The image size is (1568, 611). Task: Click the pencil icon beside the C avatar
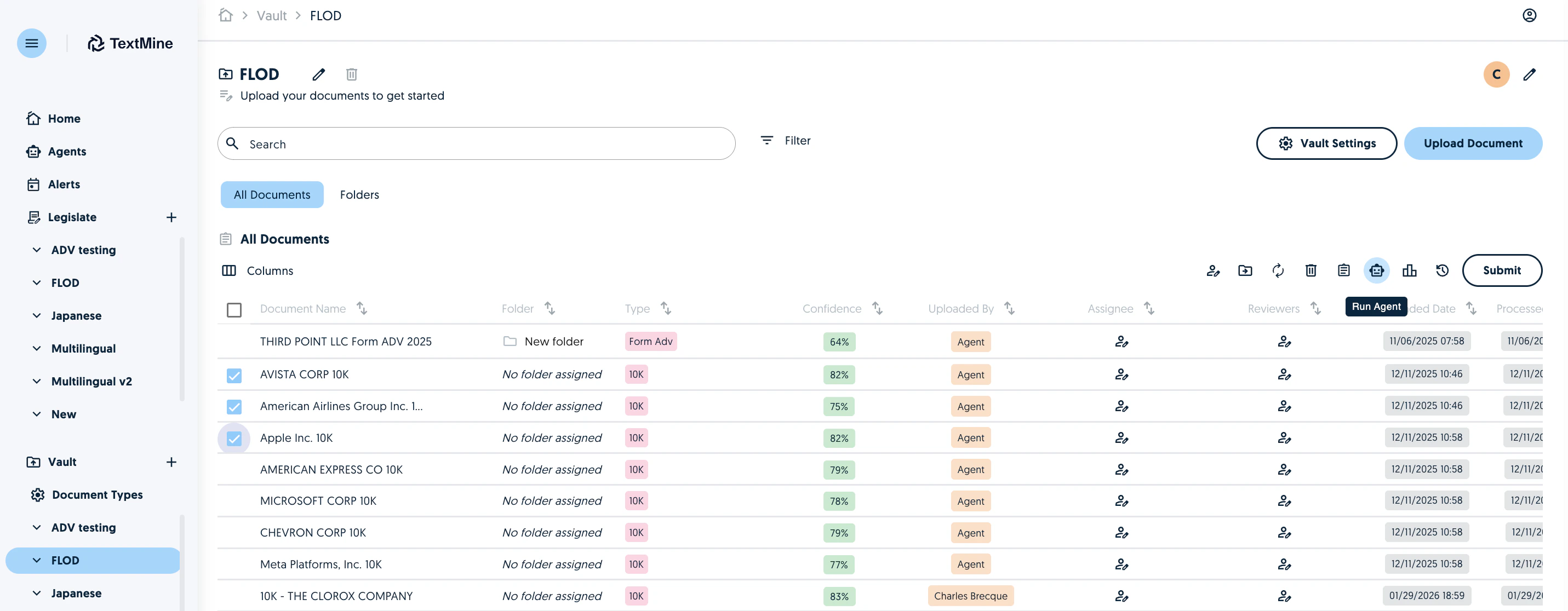(x=1529, y=74)
